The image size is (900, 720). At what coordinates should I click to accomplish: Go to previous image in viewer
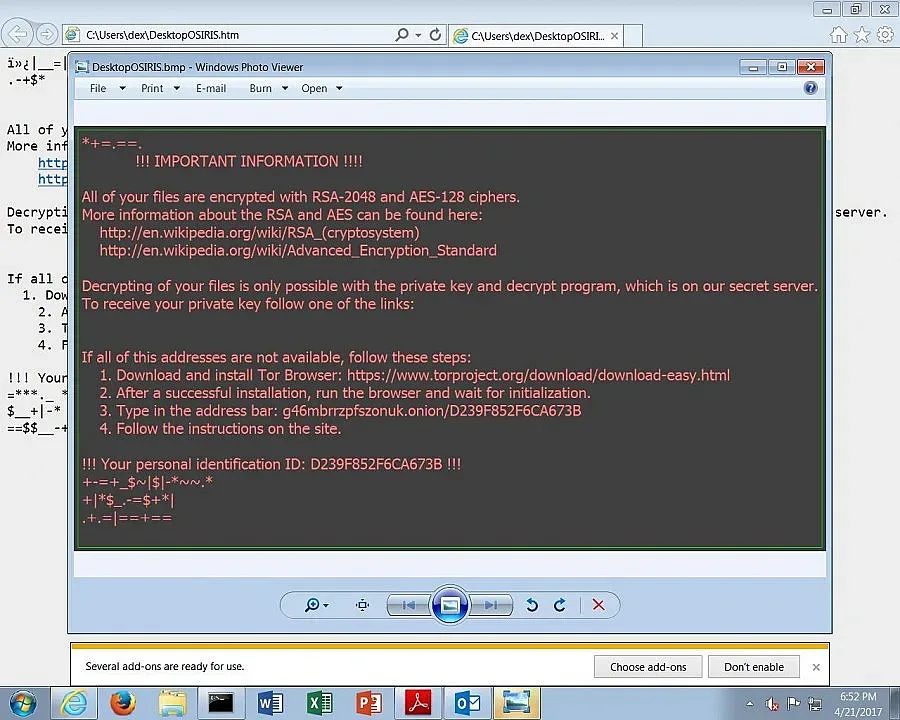click(x=408, y=605)
